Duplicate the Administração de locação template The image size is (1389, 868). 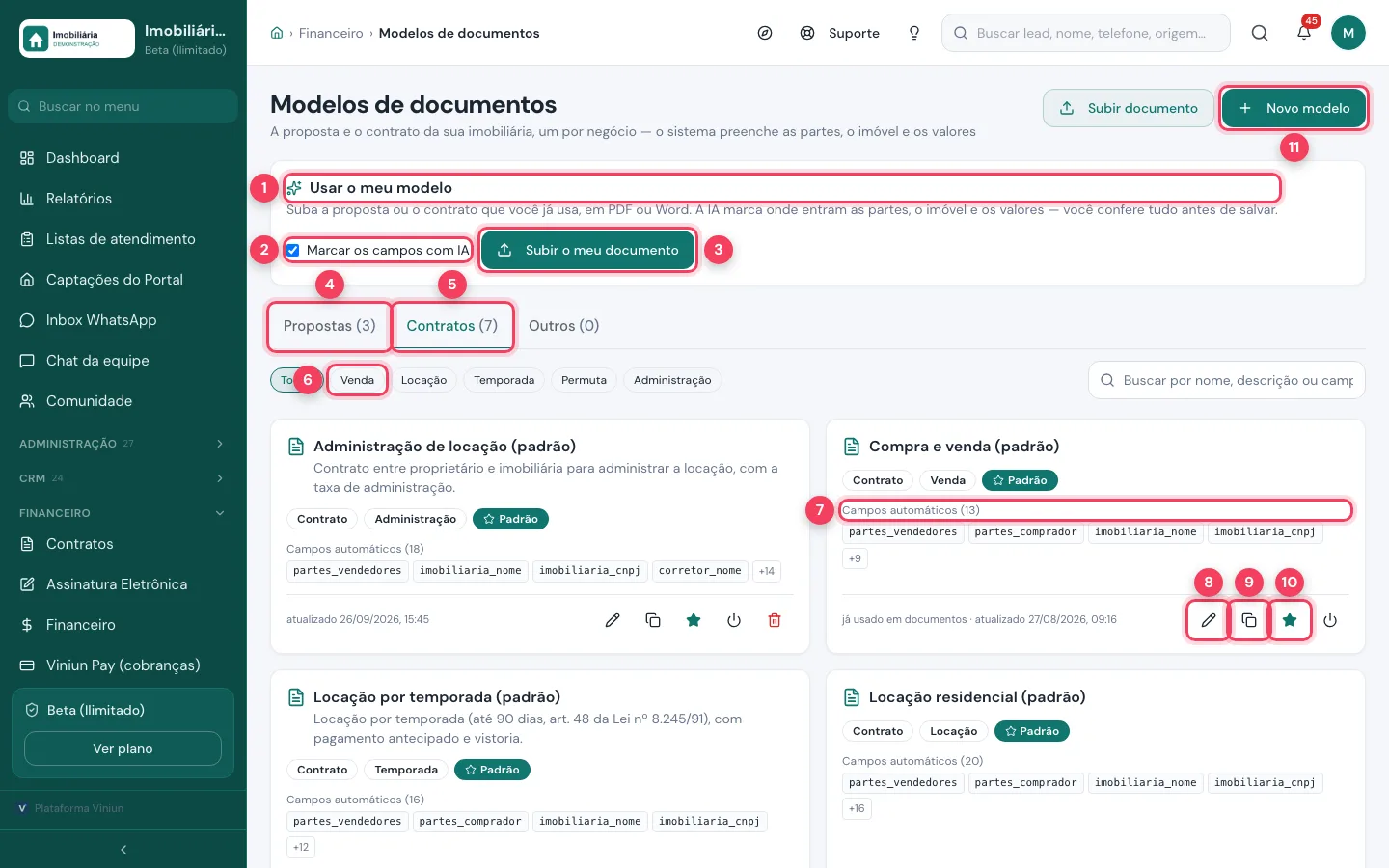point(653,620)
